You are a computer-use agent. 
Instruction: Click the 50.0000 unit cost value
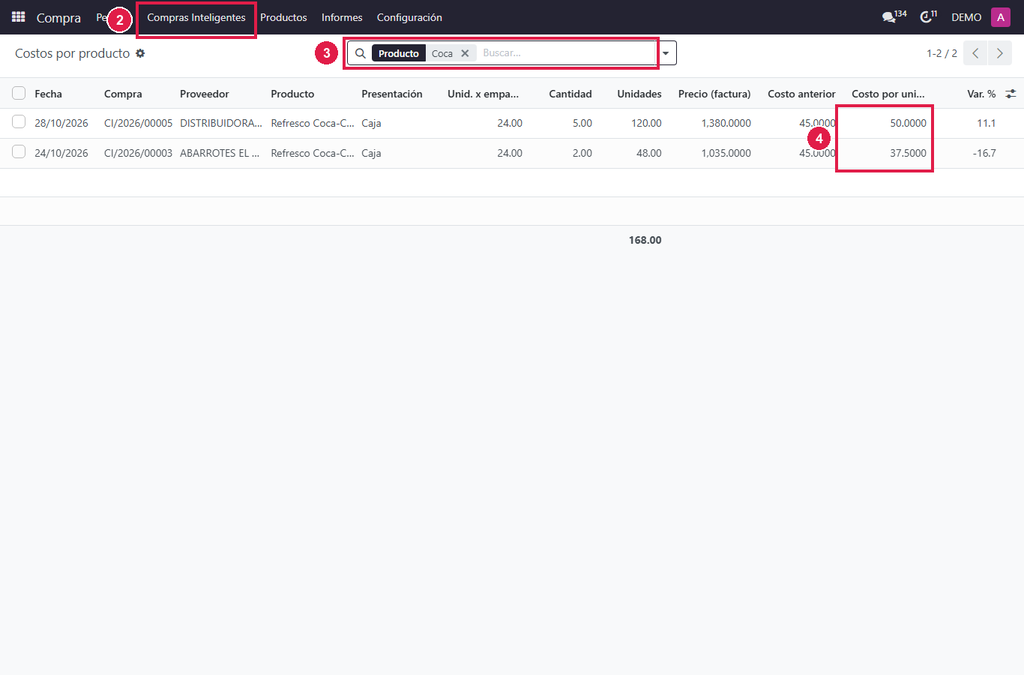tap(908, 123)
